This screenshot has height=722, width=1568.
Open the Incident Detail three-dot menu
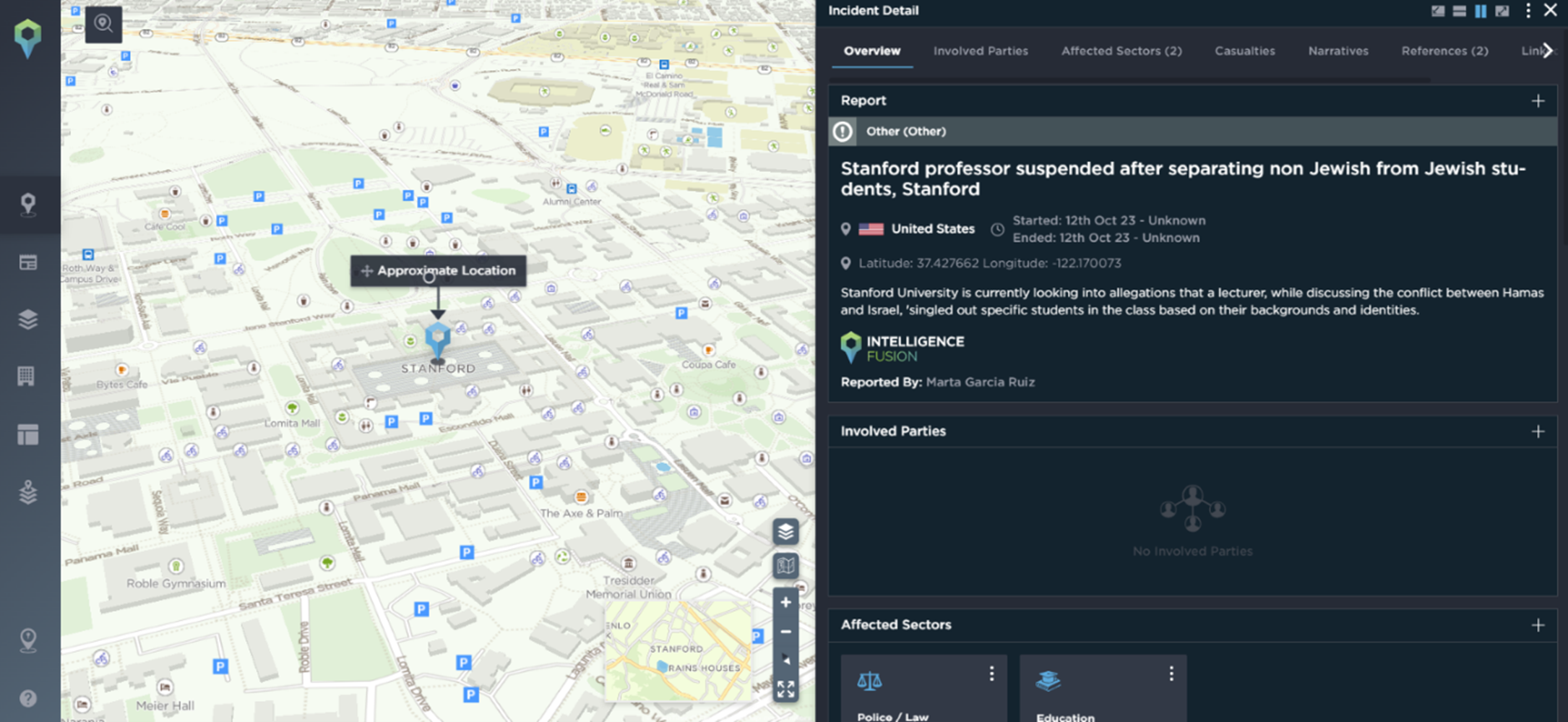coord(1528,11)
